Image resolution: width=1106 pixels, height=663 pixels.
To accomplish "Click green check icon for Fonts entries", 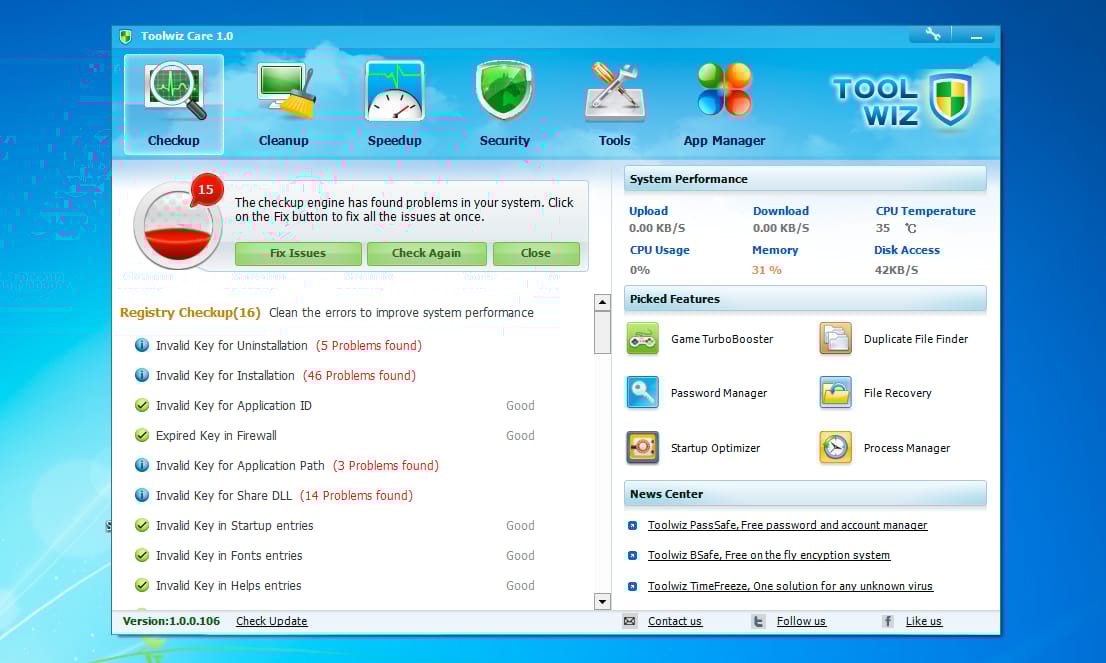I will (142, 555).
